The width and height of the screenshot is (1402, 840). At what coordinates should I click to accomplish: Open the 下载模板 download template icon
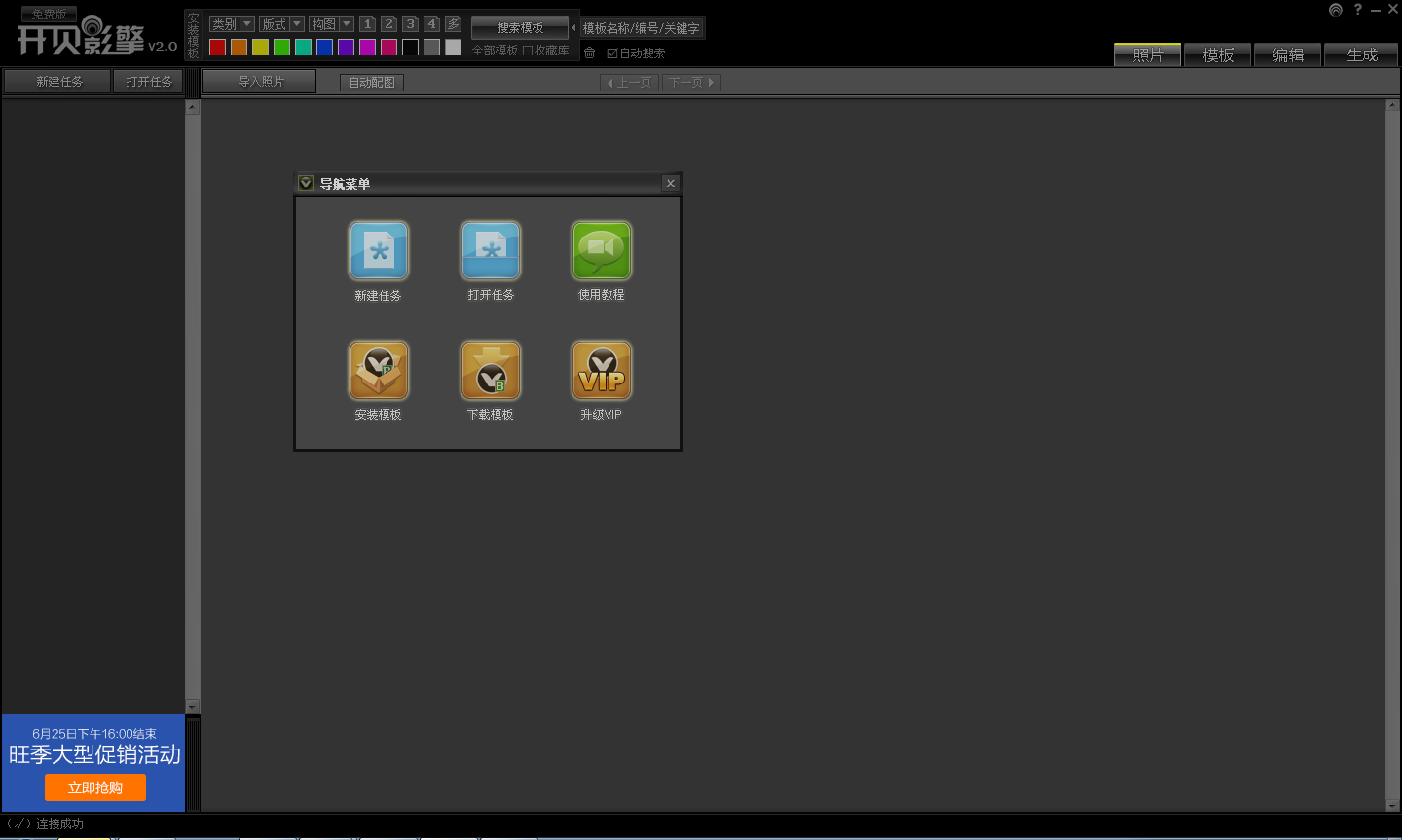coord(491,371)
